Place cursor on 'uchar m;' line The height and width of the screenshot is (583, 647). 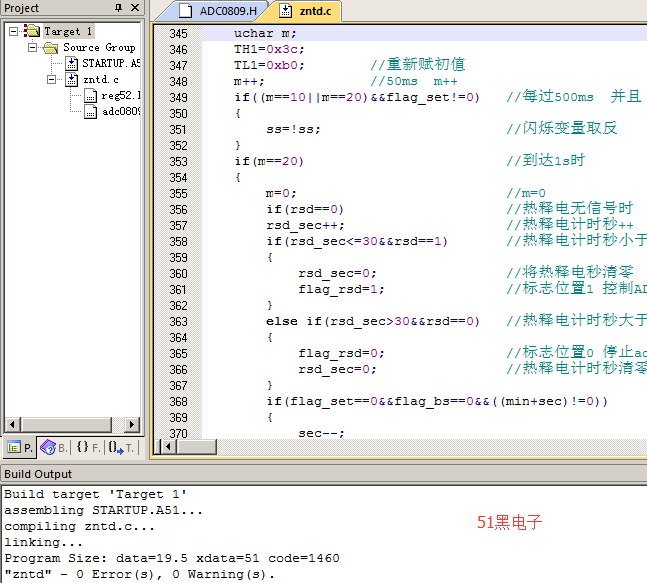click(x=265, y=33)
